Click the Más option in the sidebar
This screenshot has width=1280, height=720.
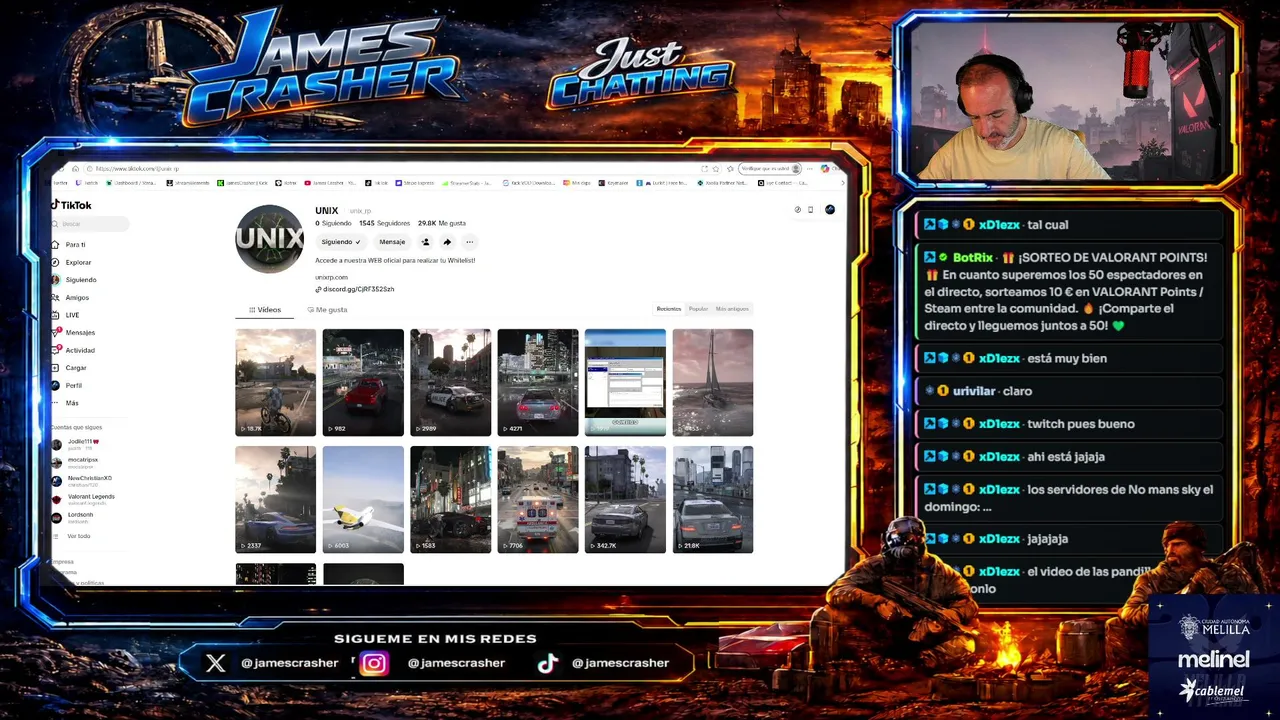pos(66,403)
